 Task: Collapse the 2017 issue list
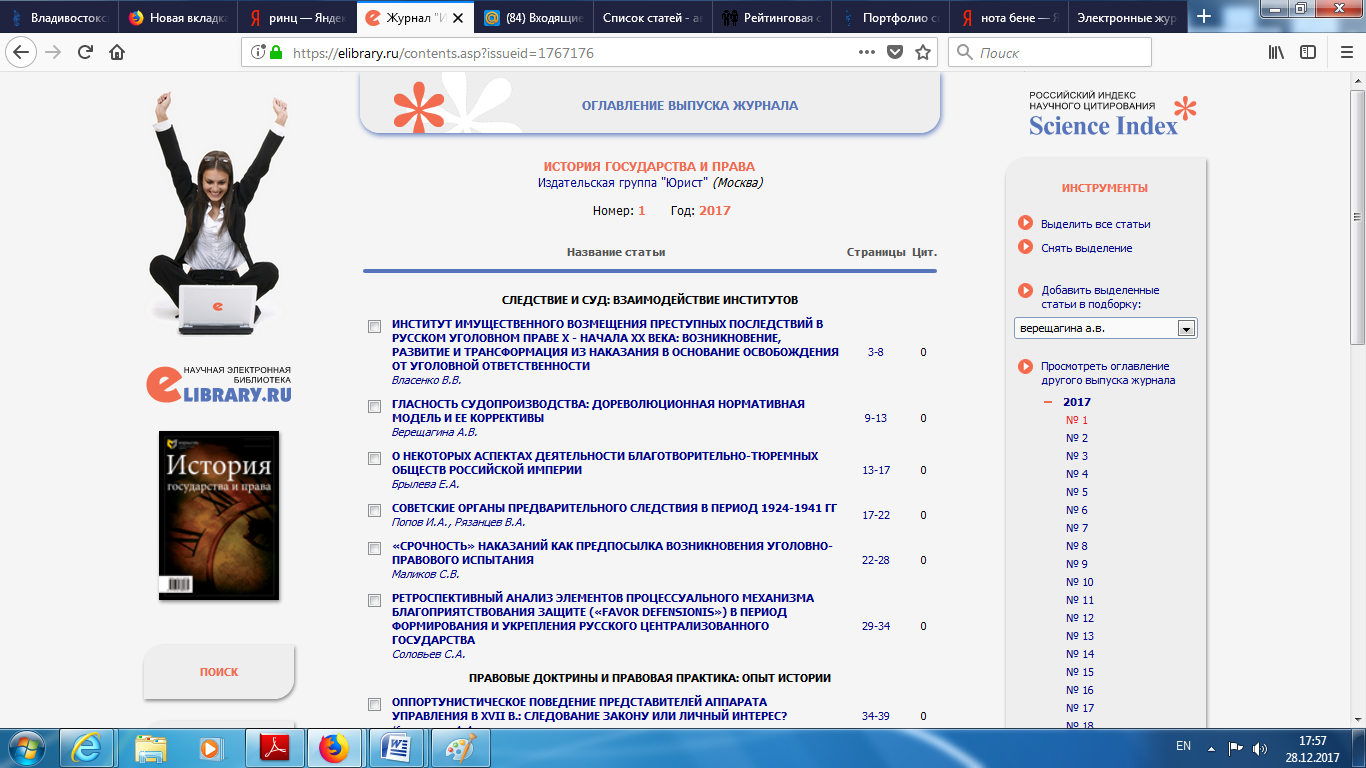click(1048, 402)
